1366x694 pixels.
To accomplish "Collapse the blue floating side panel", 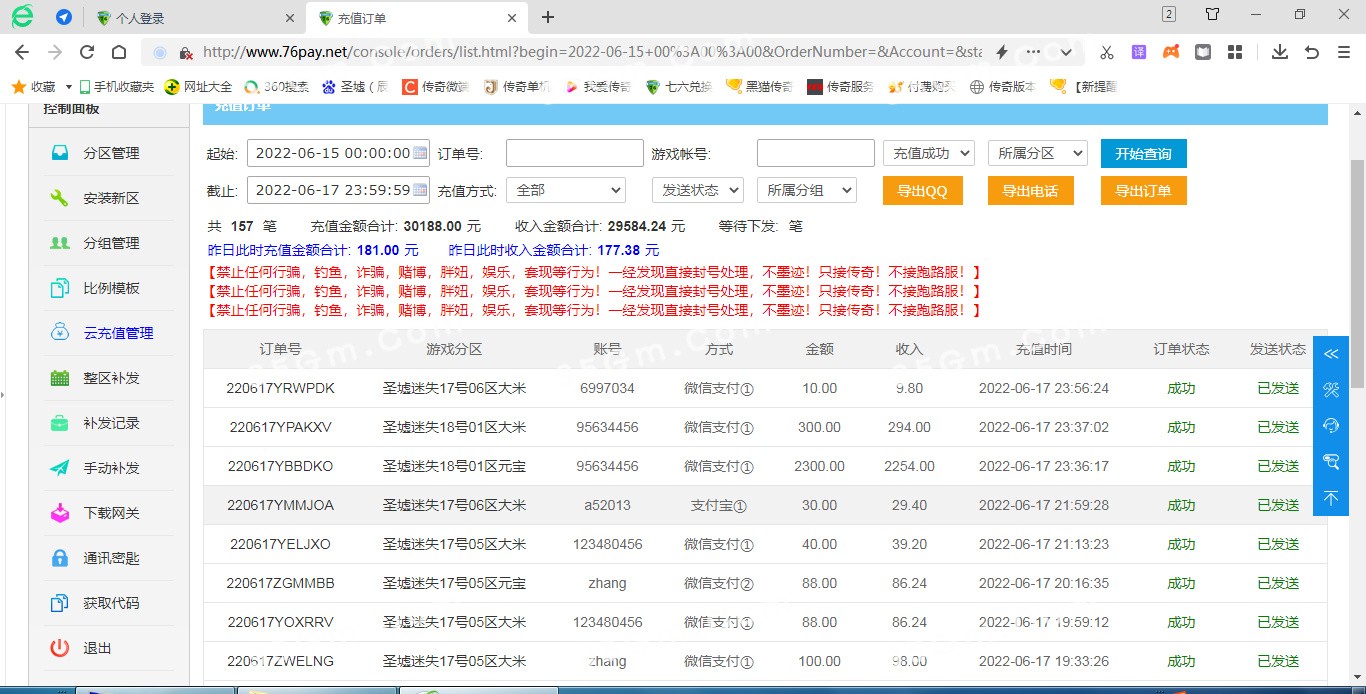I will point(1331,354).
